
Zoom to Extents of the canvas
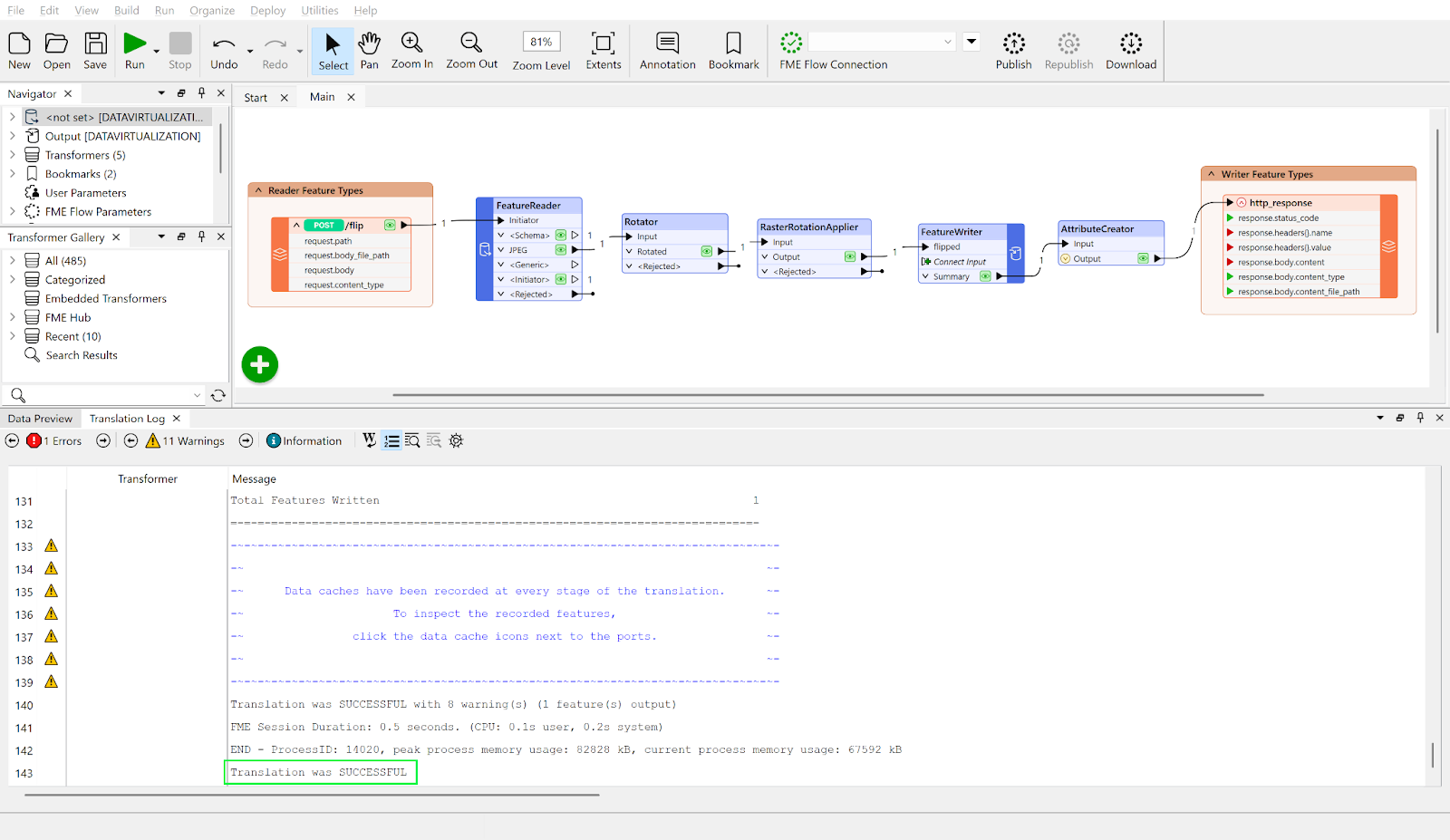(603, 43)
